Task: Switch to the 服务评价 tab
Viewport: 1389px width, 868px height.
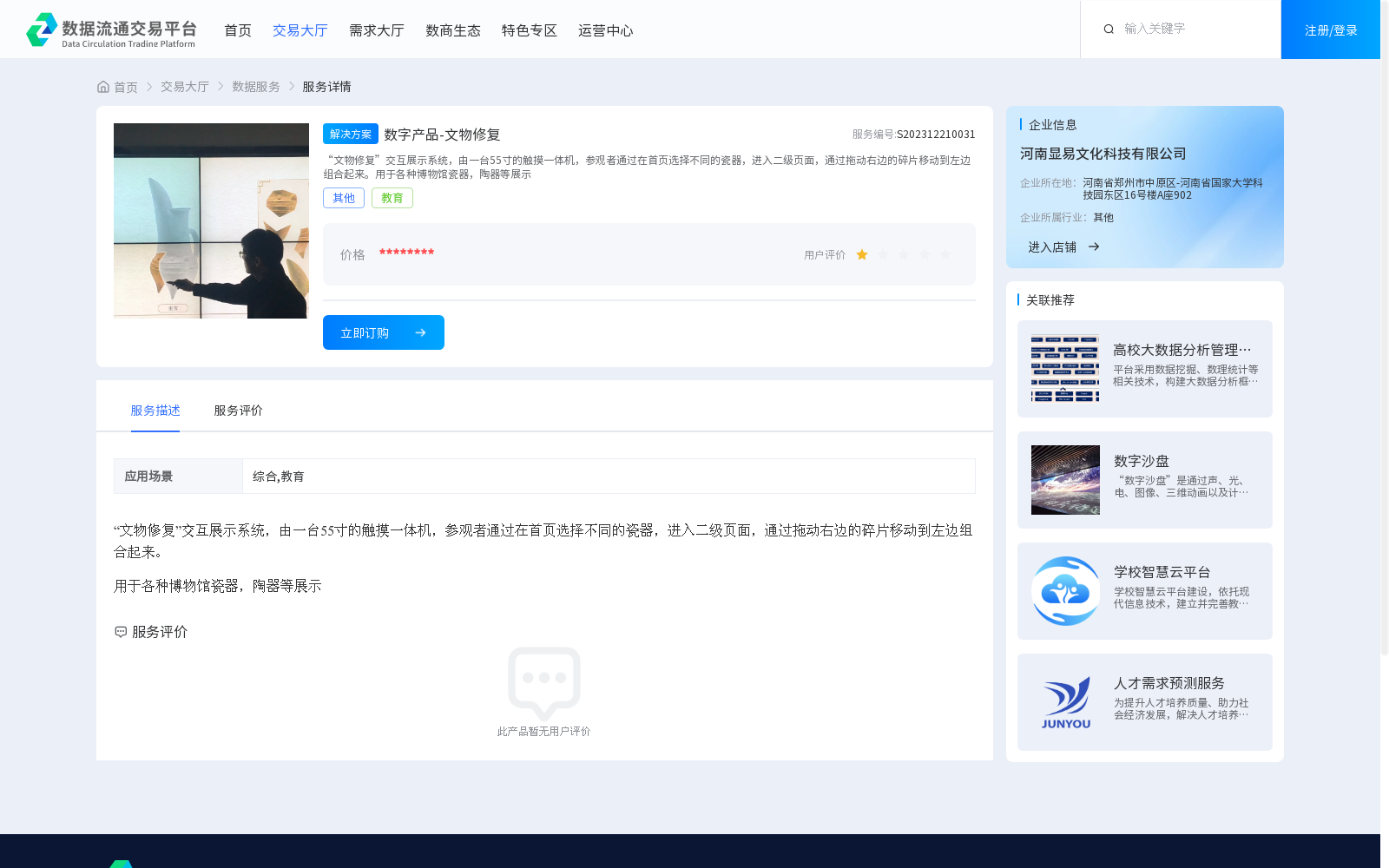Action: click(239, 411)
